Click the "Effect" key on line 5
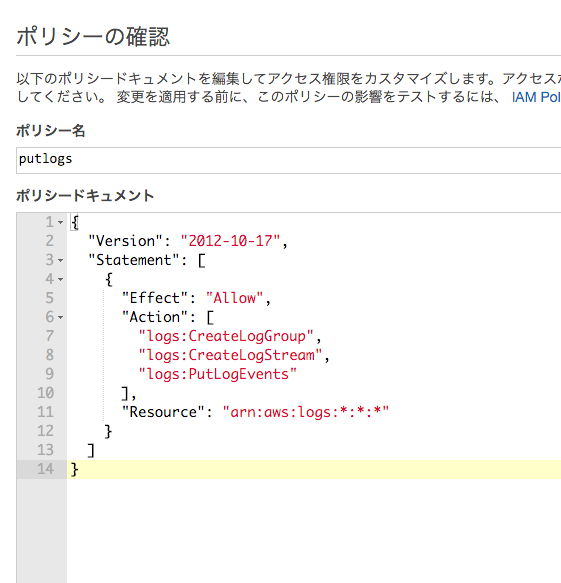This screenshot has width=561, height=583. click(155, 298)
